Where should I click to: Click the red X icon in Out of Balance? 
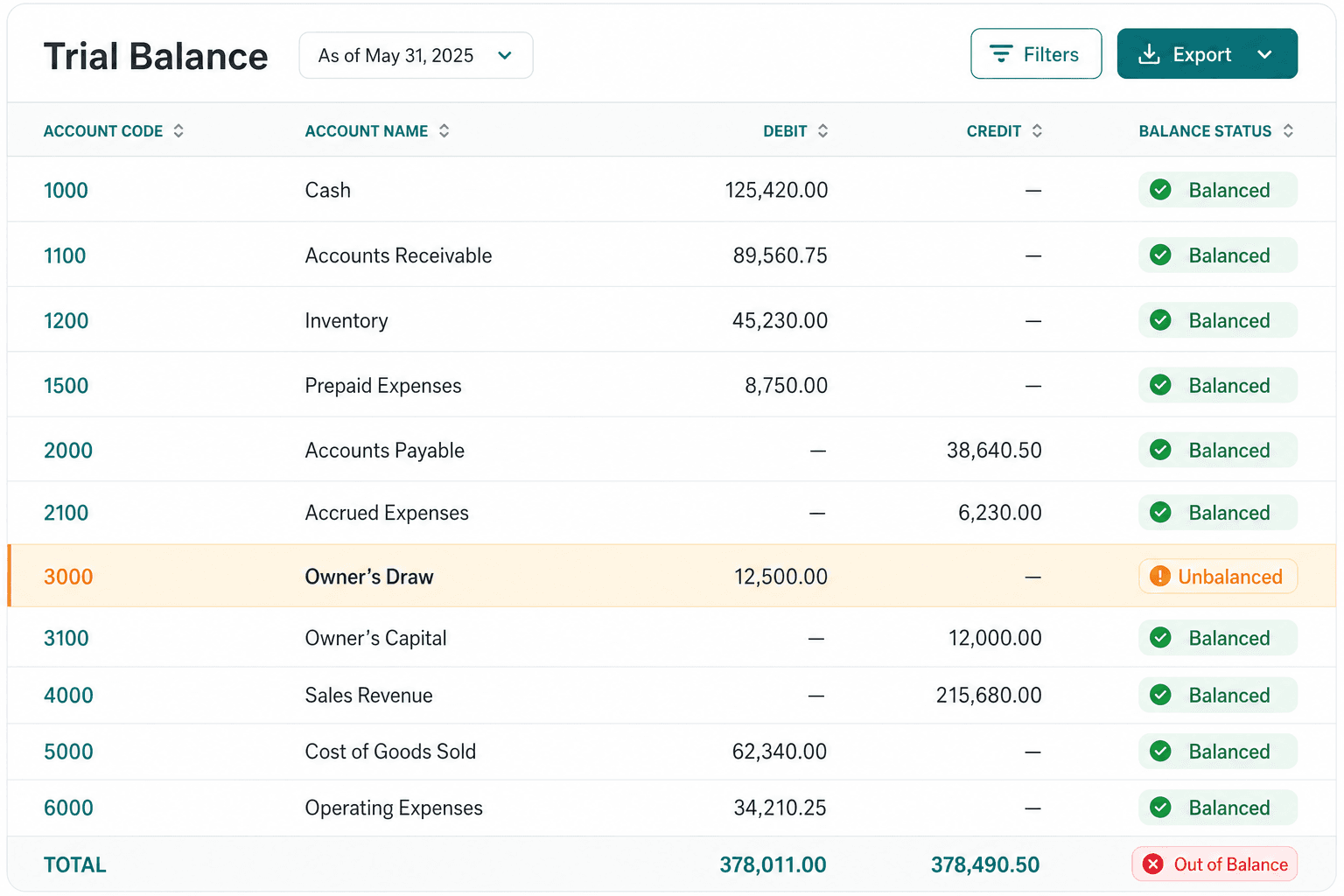pyautogui.click(x=1153, y=864)
